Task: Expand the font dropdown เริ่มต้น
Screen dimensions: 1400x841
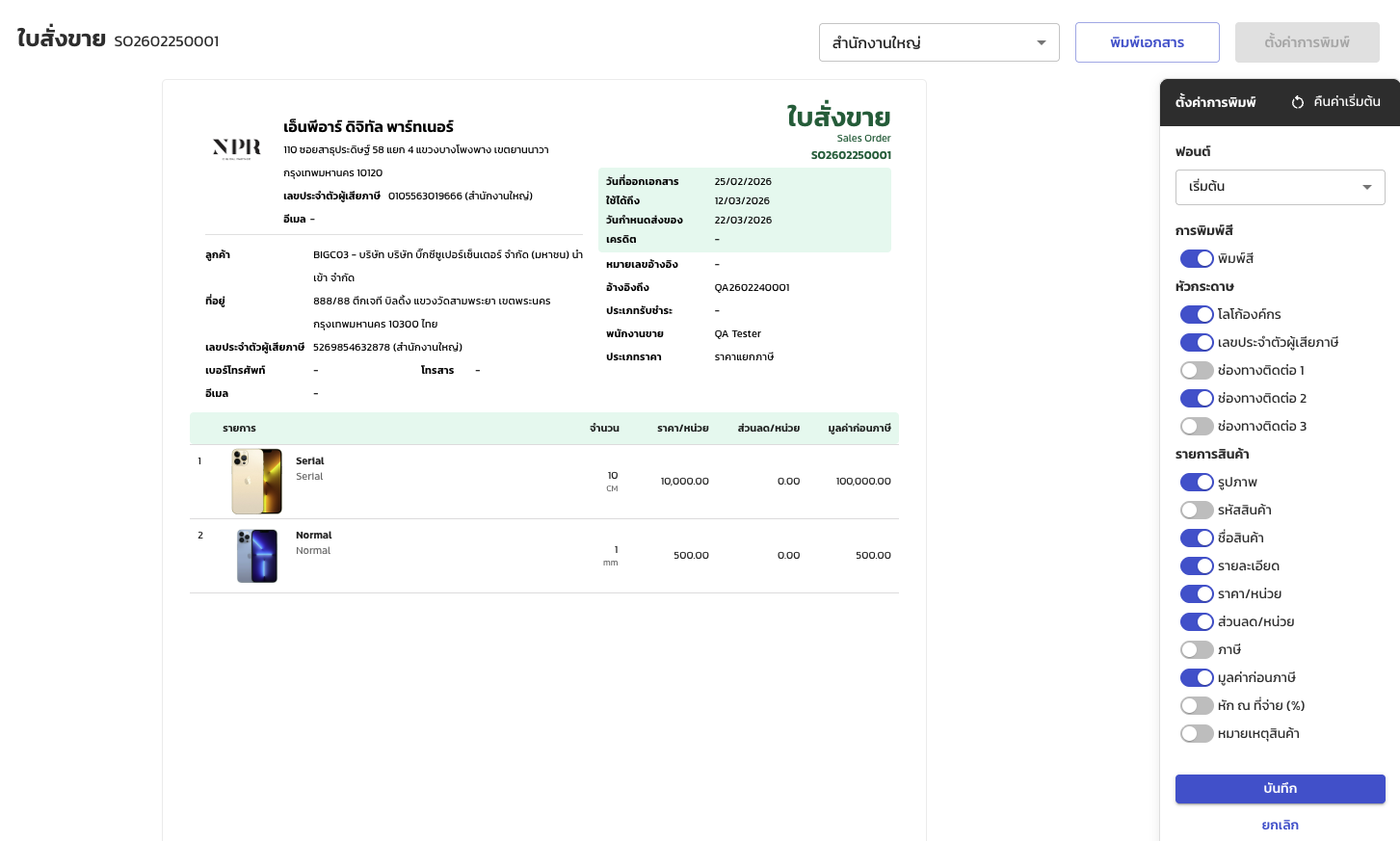Action: pos(1280,187)
